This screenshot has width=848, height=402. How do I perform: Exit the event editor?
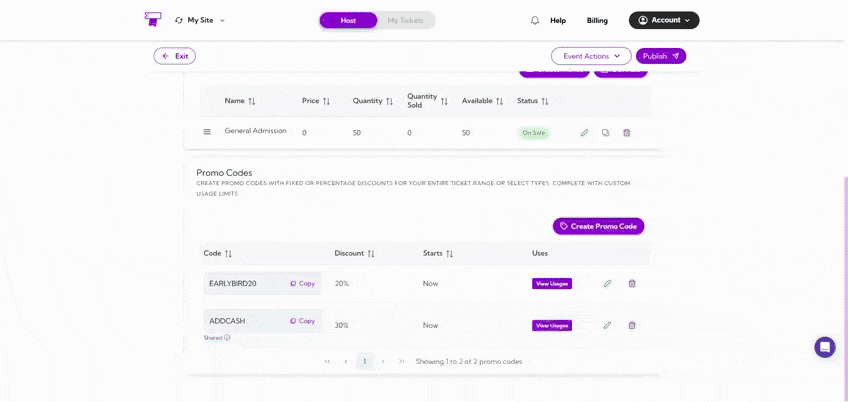point(175,56)
